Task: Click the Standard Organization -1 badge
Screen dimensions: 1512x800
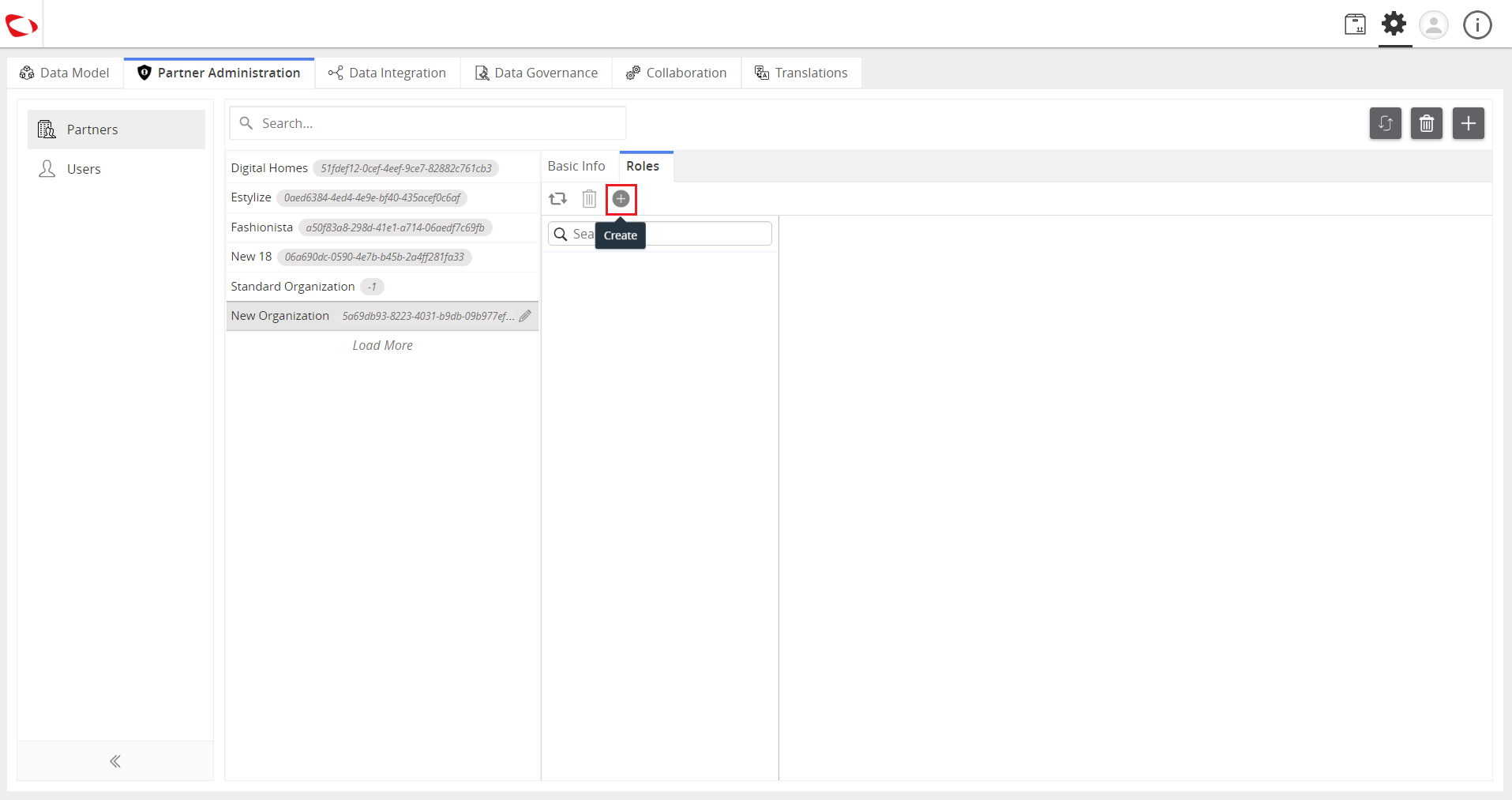Action: click(372, 287)
